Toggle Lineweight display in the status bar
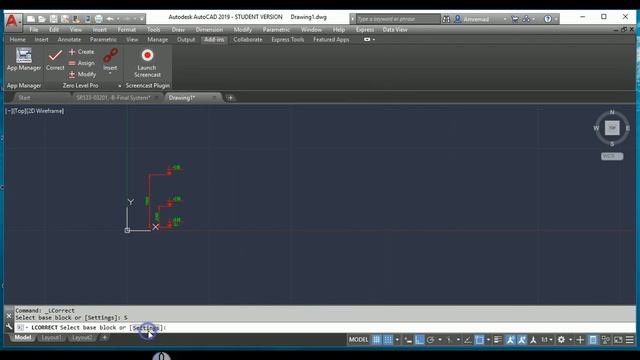Image resolution: width=640 pixels, height=360 pixels. 498,340
